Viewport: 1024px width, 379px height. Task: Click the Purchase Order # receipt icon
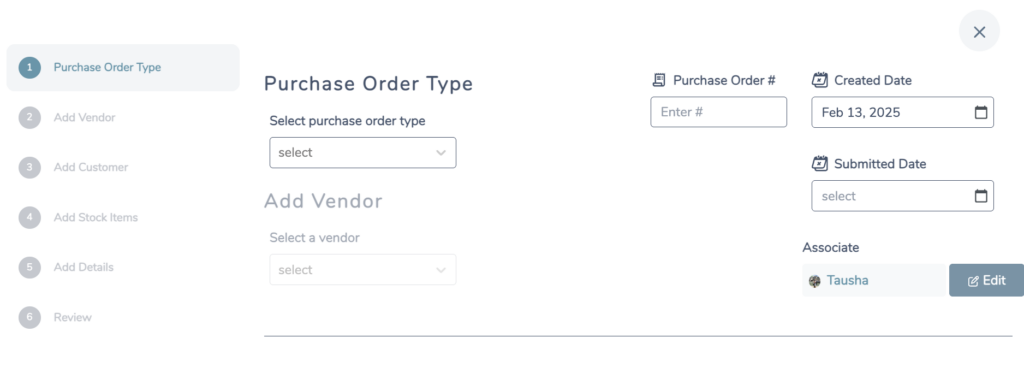coord(659,80)
